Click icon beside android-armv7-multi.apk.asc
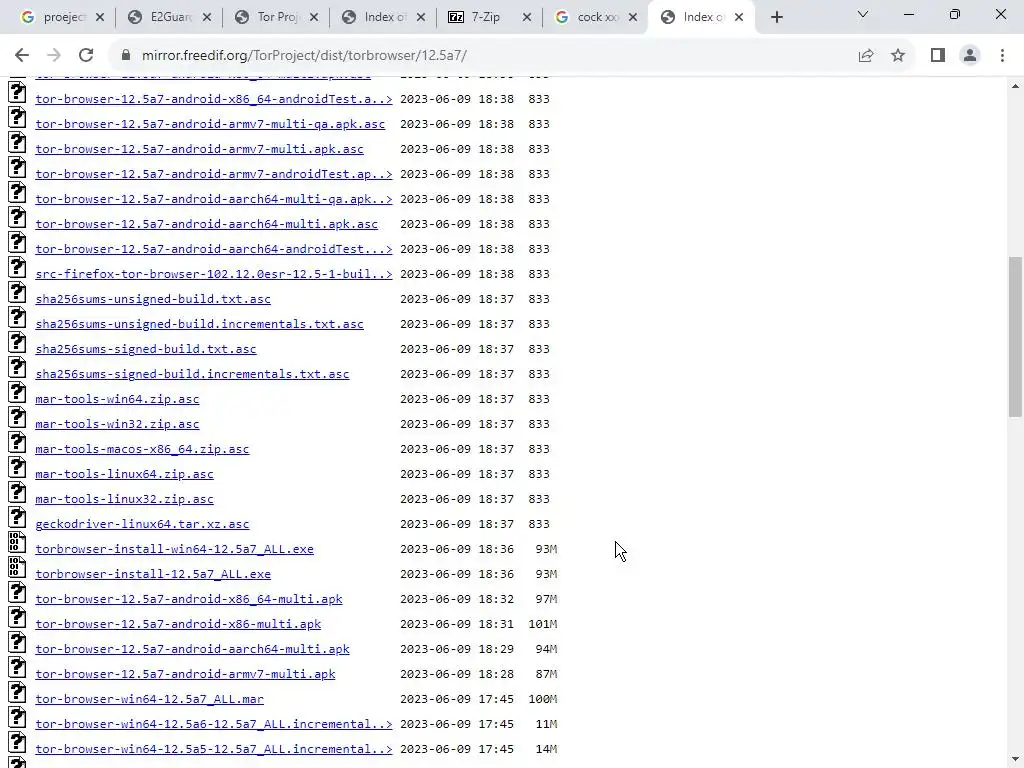Image resolution: width=1024 pixels, height=768 pixels. click(x=17, y=142)
